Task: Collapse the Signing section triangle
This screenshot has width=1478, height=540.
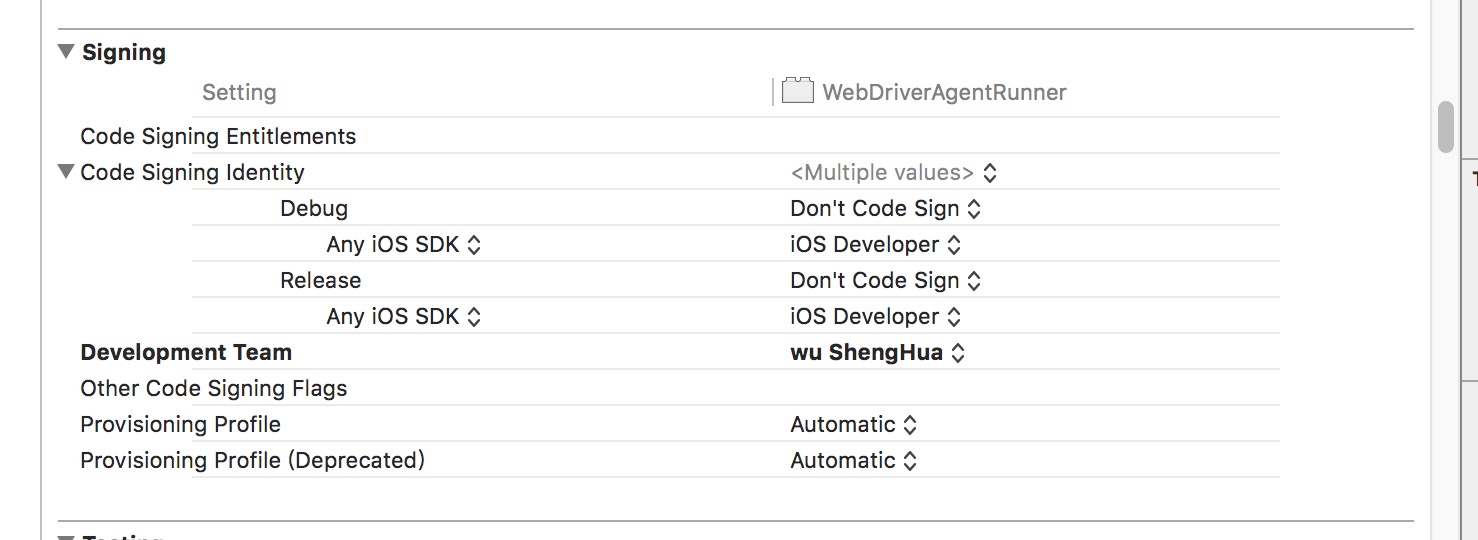Action: pos(66,51)
